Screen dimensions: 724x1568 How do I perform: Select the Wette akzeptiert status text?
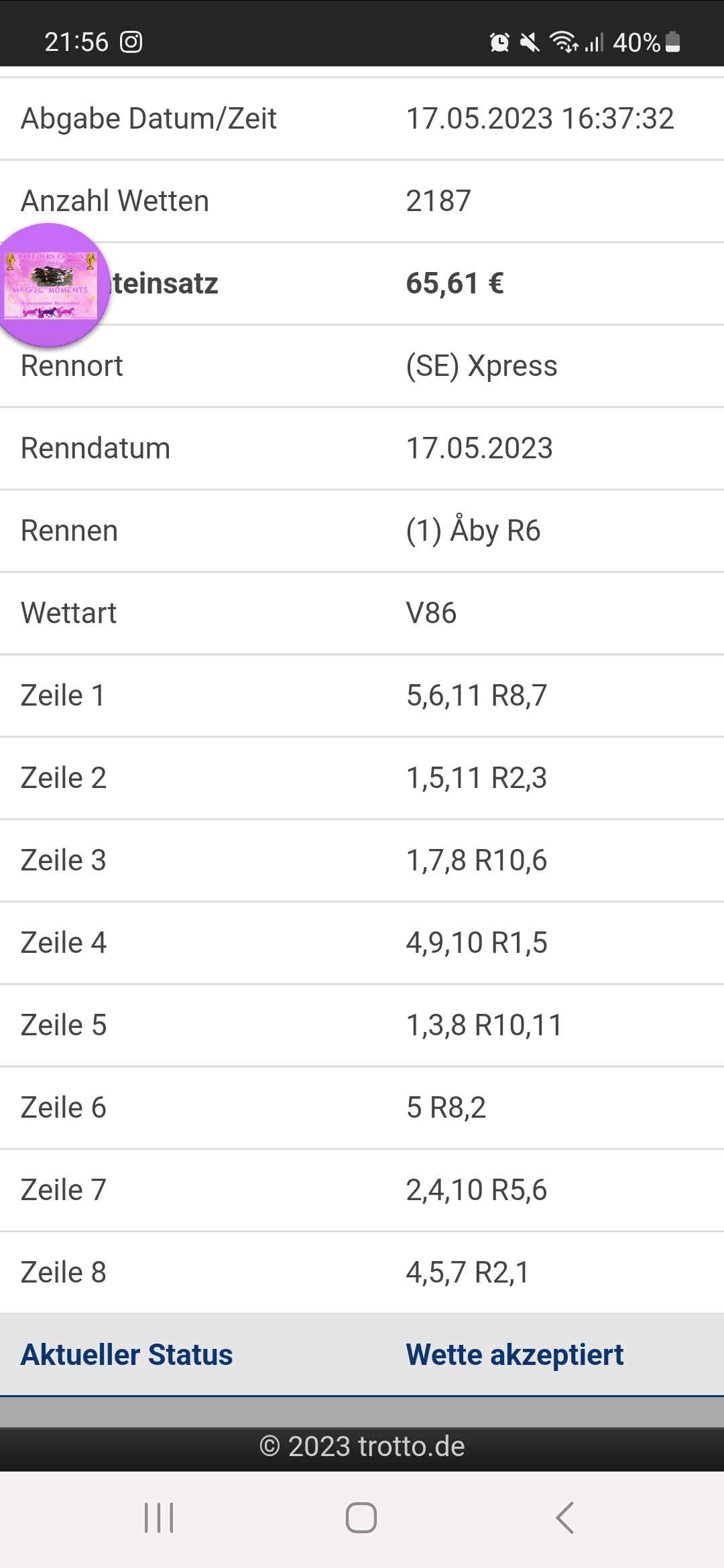tap(515, 1354)
